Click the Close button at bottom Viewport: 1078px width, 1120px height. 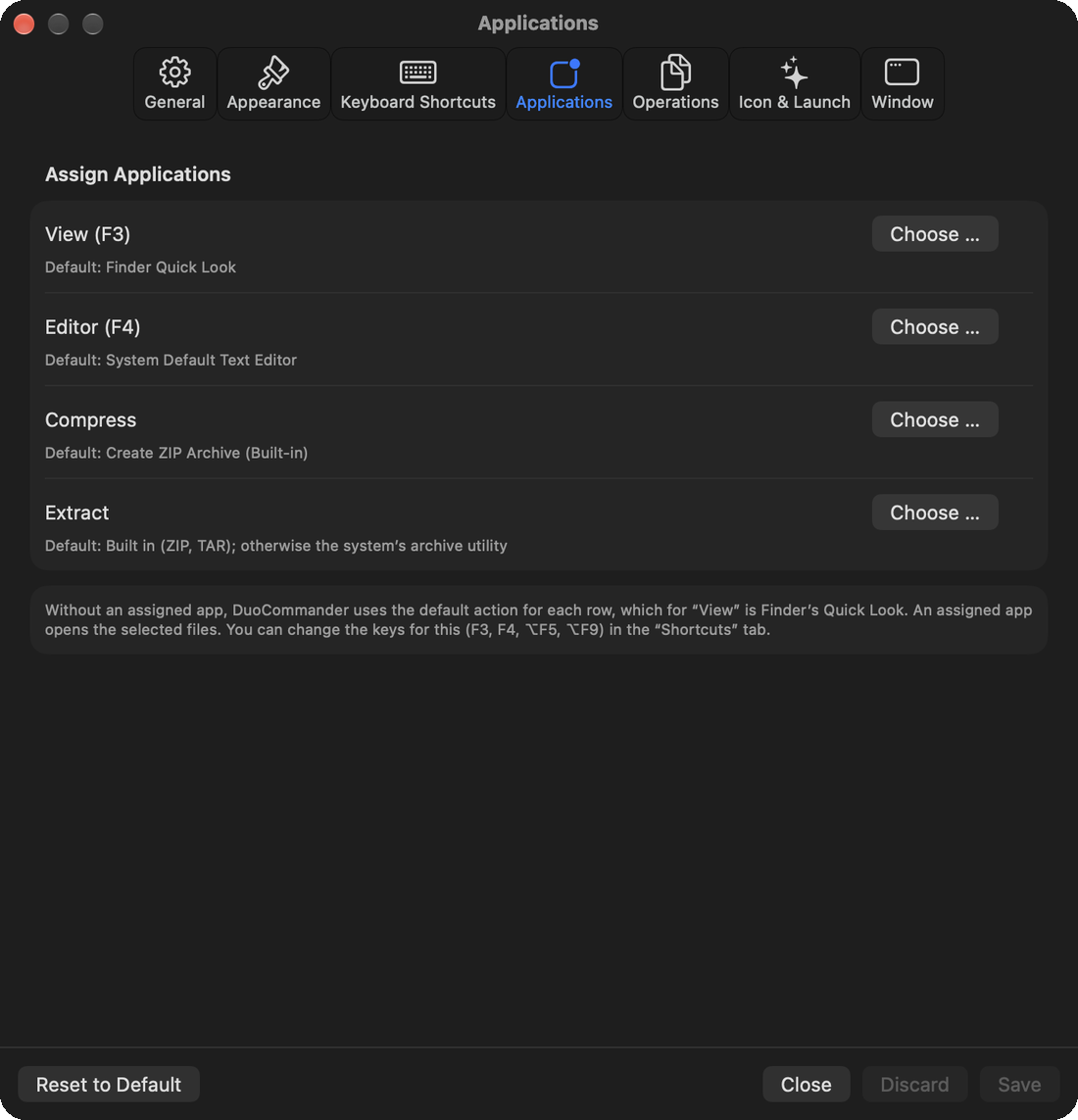coord(806,1085)
